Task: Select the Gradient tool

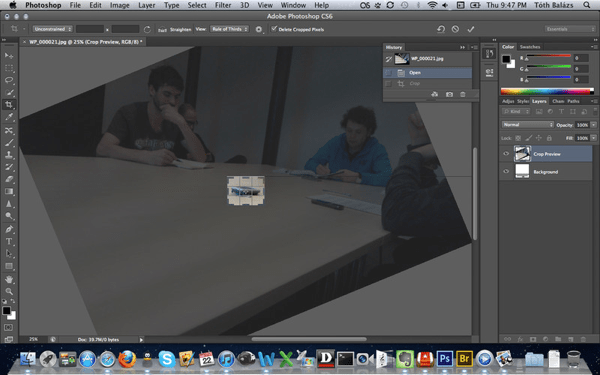Action: (x=9, y=192)
